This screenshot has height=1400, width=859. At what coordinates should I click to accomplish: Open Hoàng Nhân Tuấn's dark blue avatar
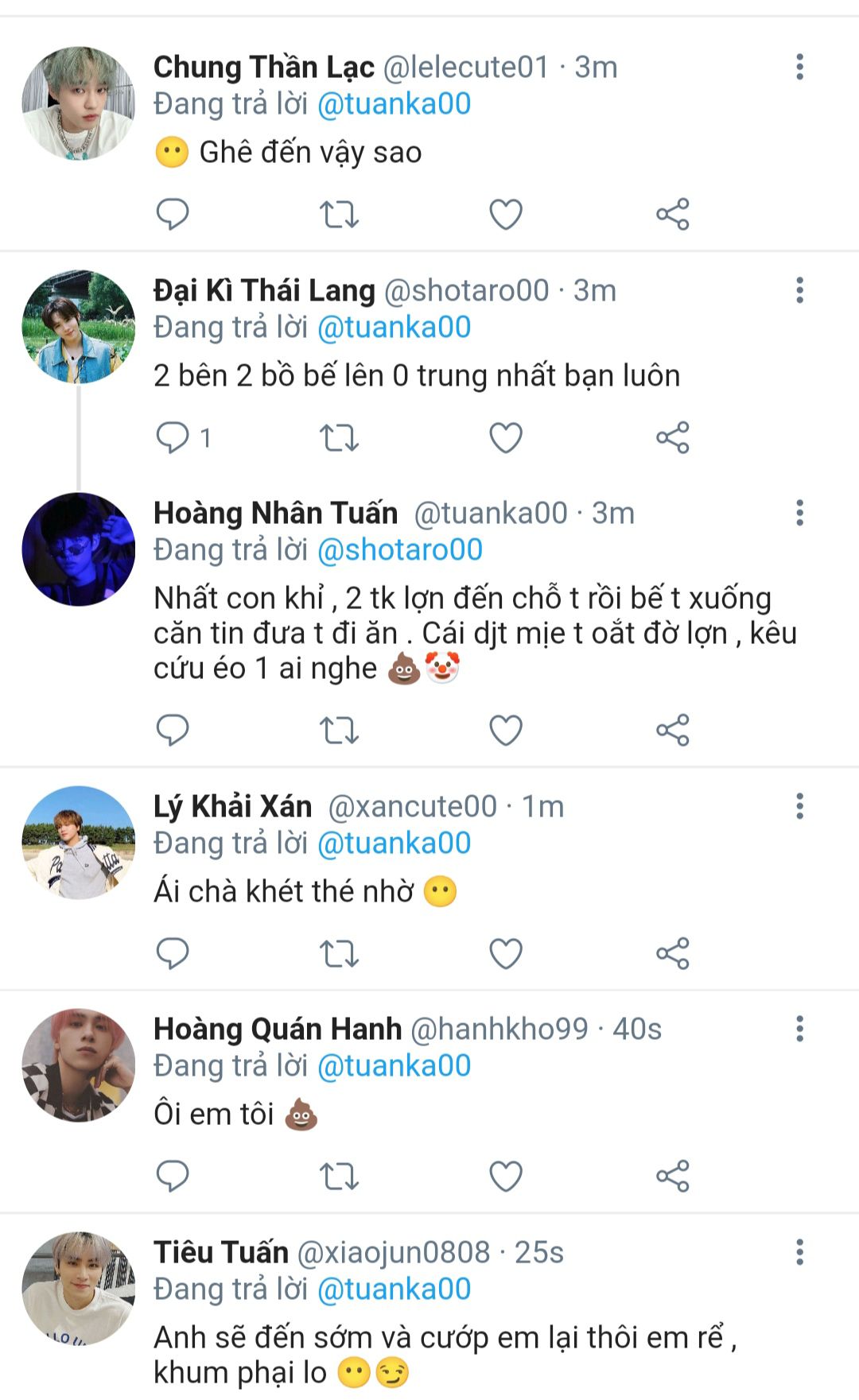pyautogui.click(x=78, y=549)
